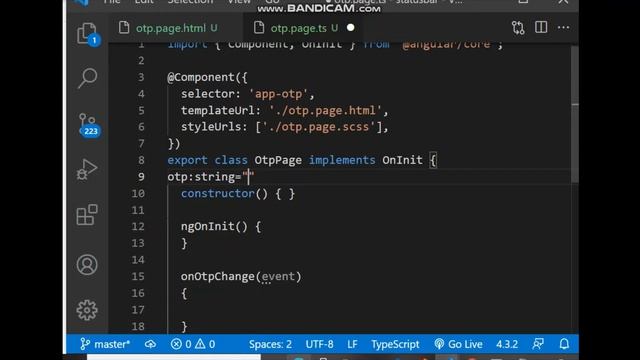Start Go Live server
The width and height of the screenshot is (640, 360).
click(x=458, y=344)
